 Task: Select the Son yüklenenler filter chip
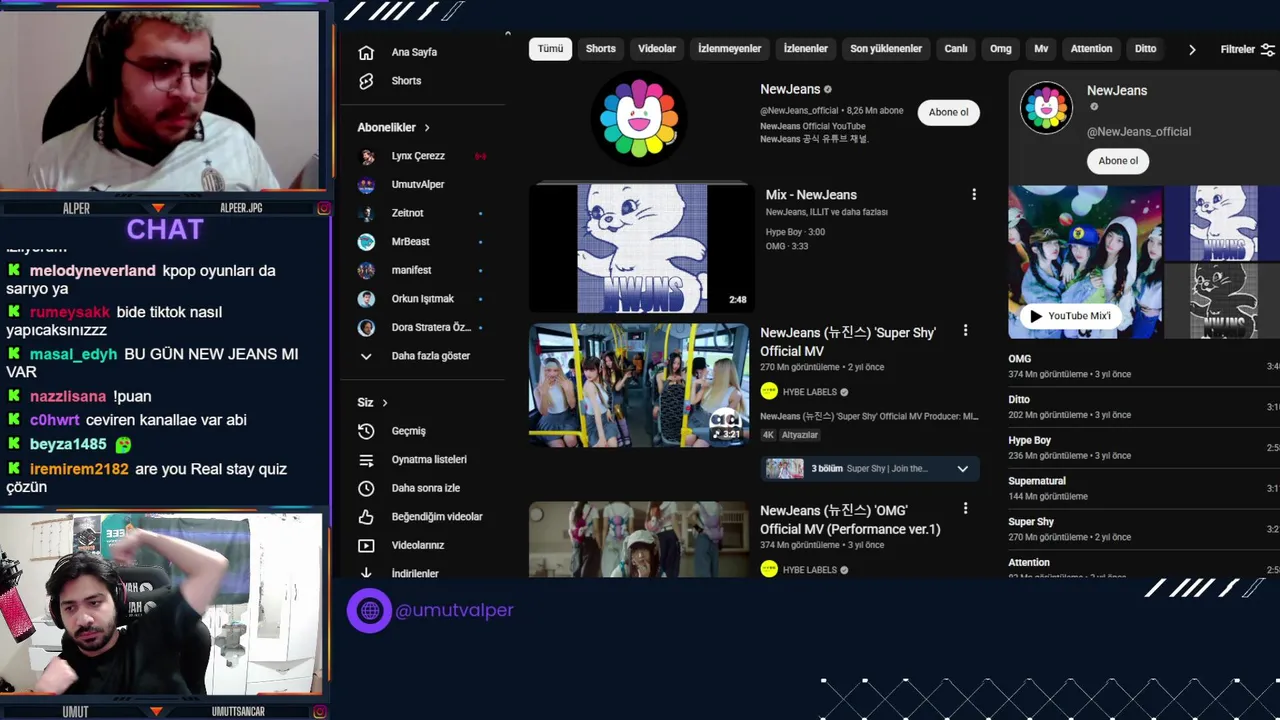(886, 49)
